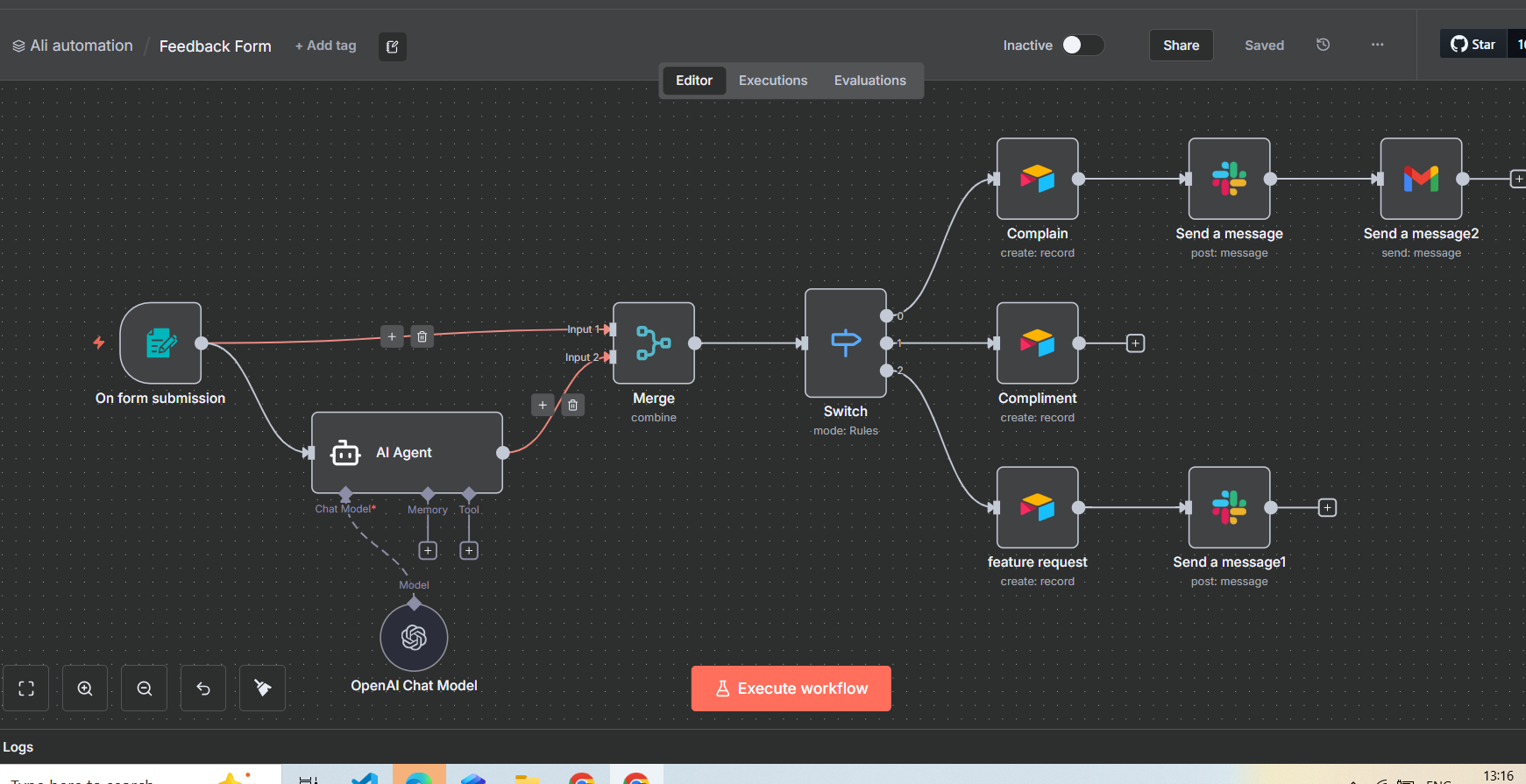The height and width of the screenshot is (784, 1526).
Task: Delete the connection into Merge Input 1
Action: click(422, 336)
